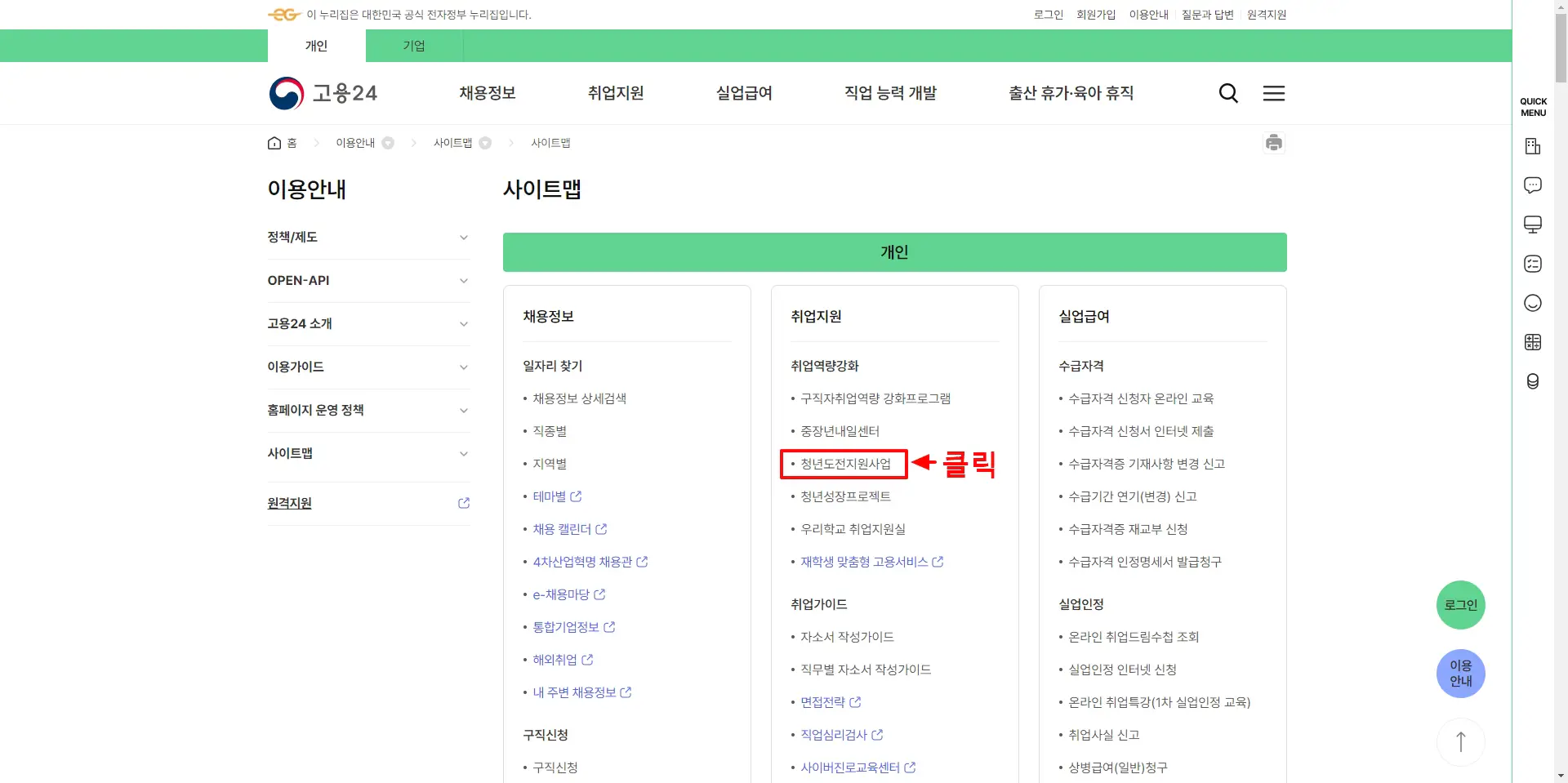Open 채용정보 상세검색 link
1568x783 pixels.
579,398
